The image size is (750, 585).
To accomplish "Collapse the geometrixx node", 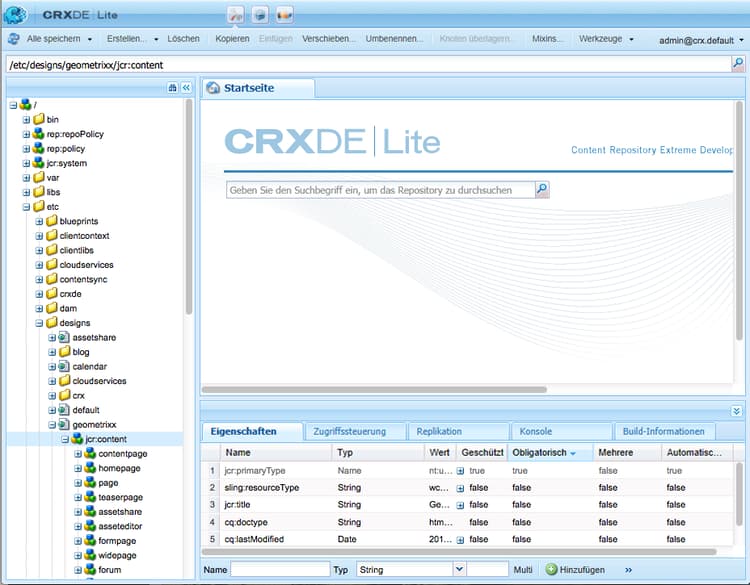I will click(x=52, y=425).
